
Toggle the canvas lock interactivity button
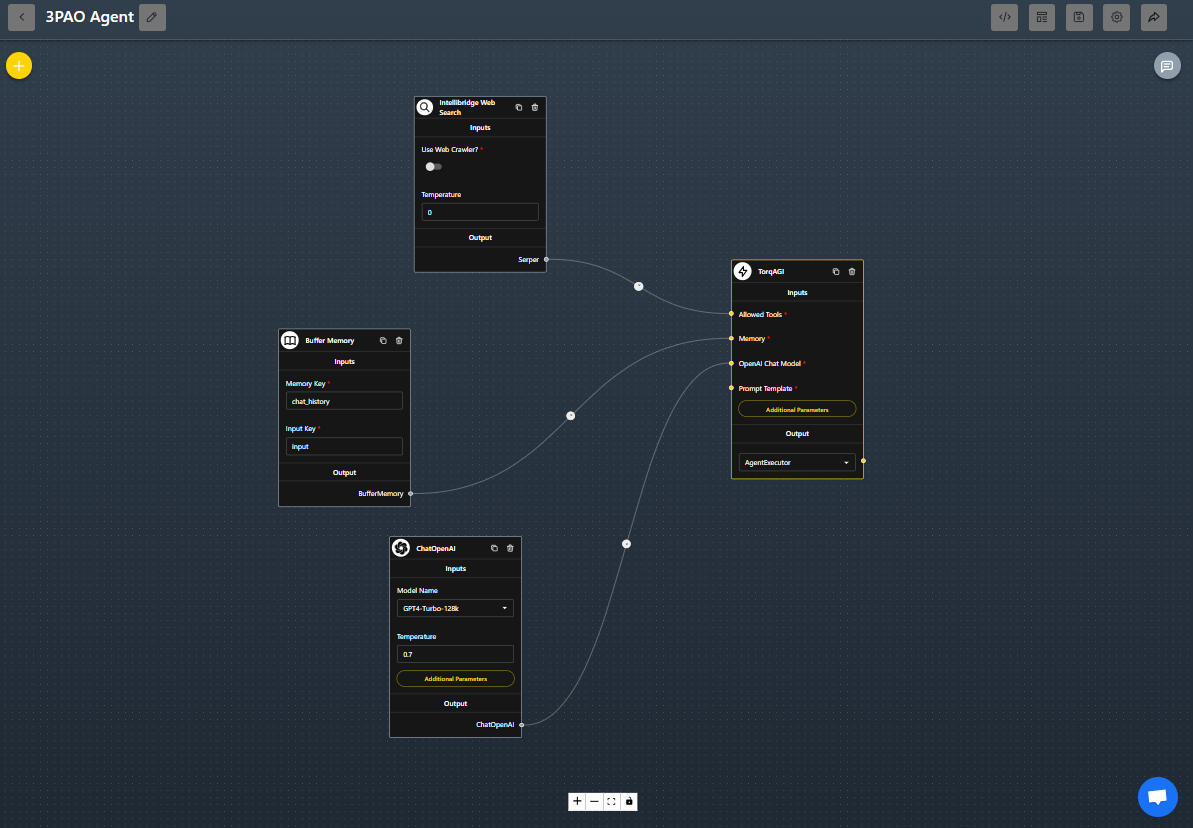[629, 801]
